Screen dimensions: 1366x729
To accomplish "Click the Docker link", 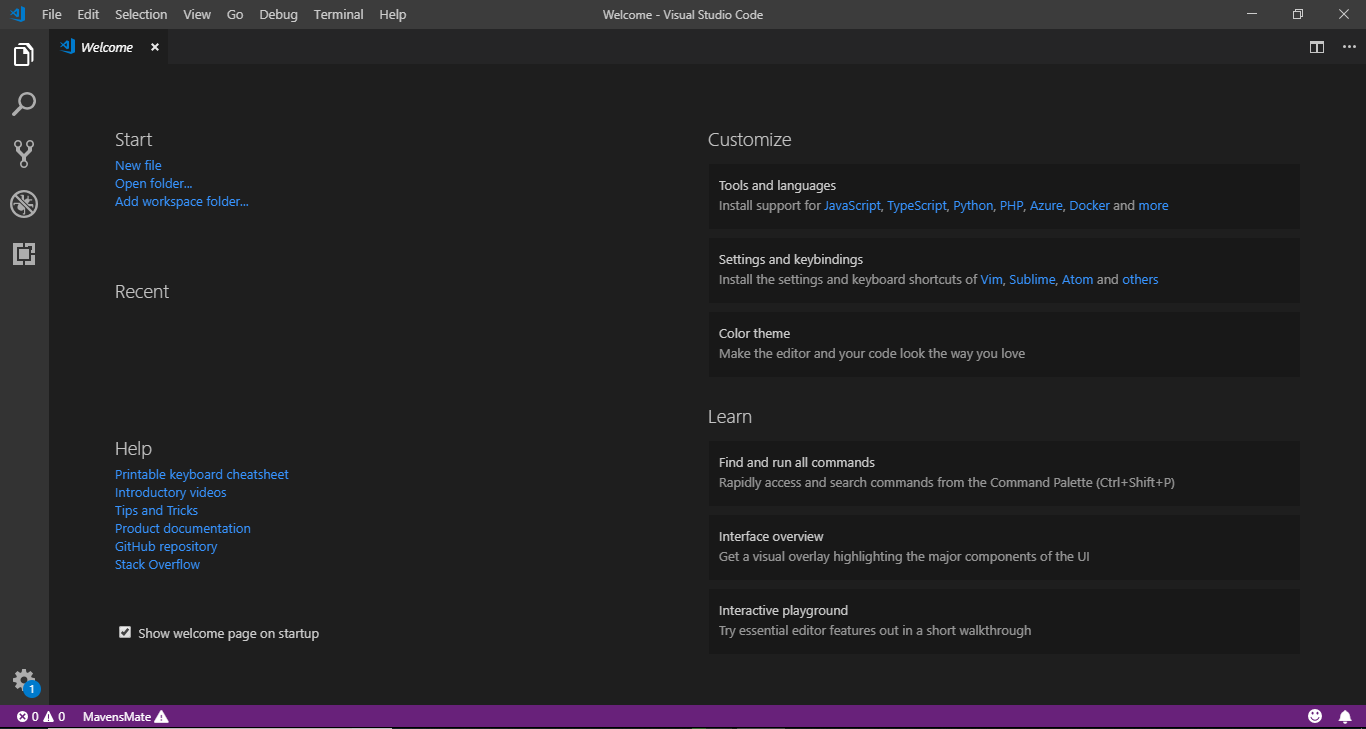I will (1090, 205).
